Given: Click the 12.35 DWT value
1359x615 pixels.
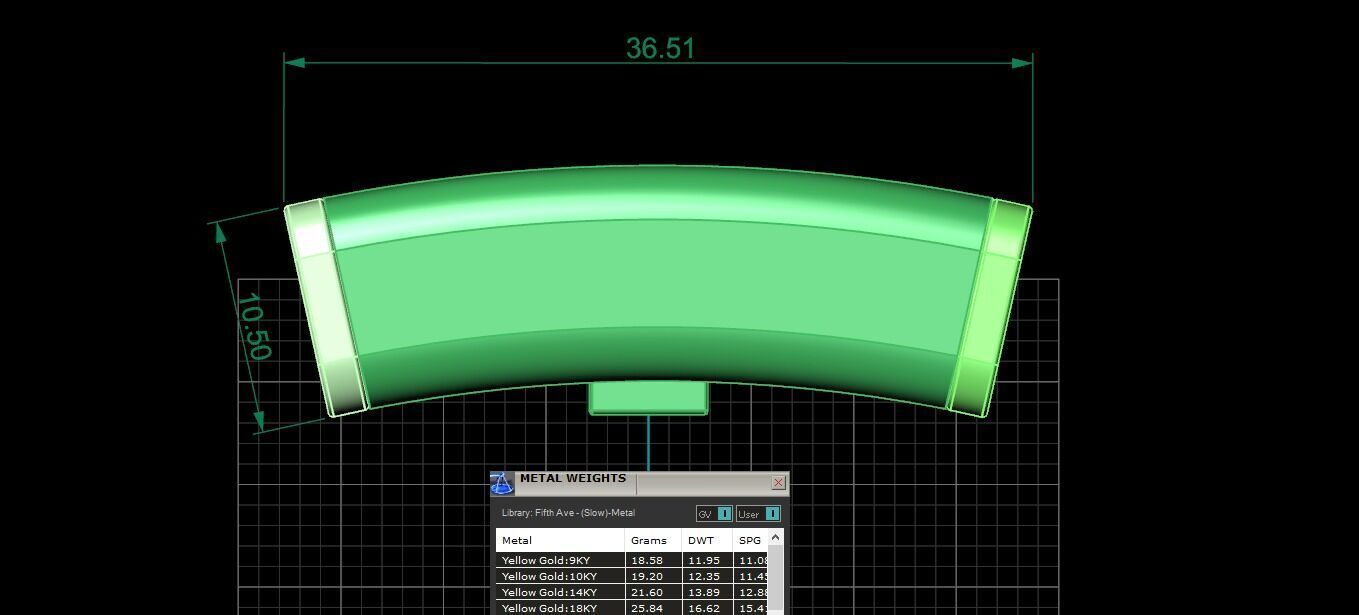Looking at the screenshot, I should click(704, 577).
